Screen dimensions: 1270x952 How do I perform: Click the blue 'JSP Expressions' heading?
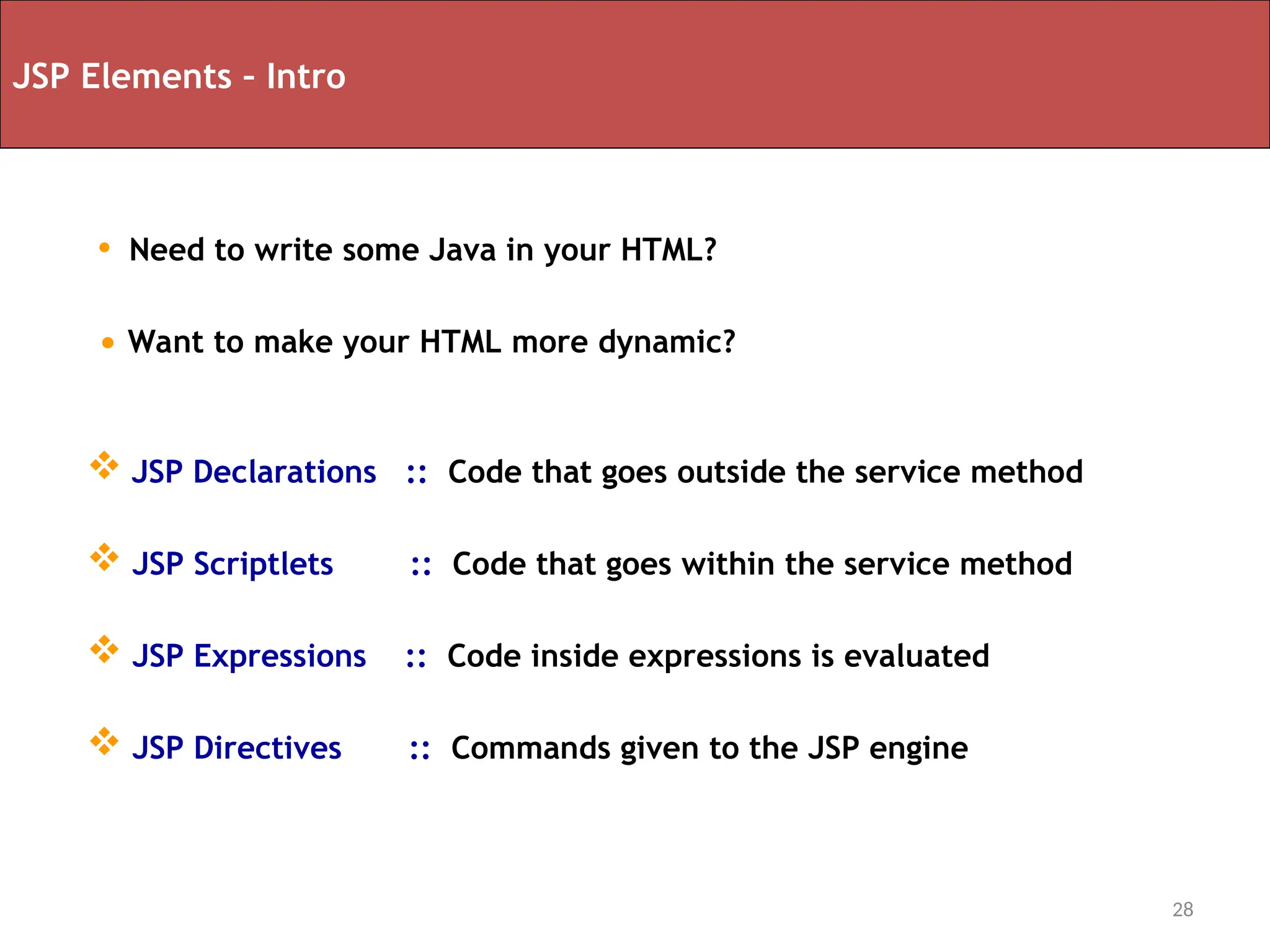(249, 656)
